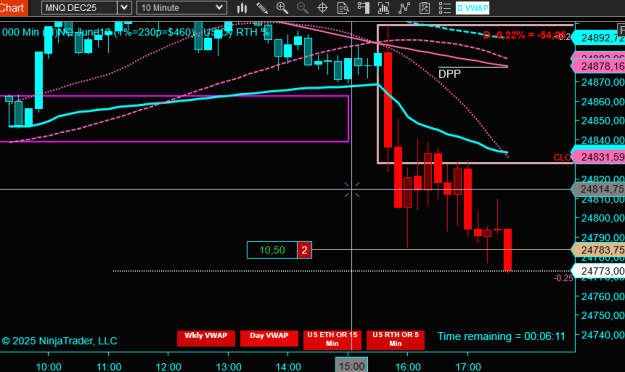Open the indicators zigzag line icon
Viewport: 625px width, 372px height.
point(404,8)
